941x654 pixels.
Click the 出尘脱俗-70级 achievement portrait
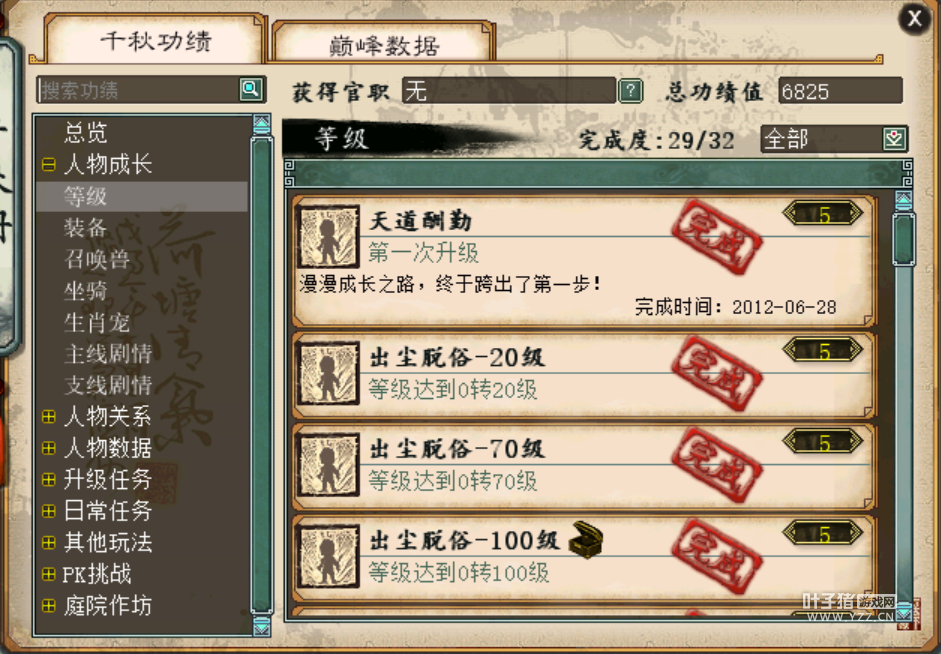[328, 464]
